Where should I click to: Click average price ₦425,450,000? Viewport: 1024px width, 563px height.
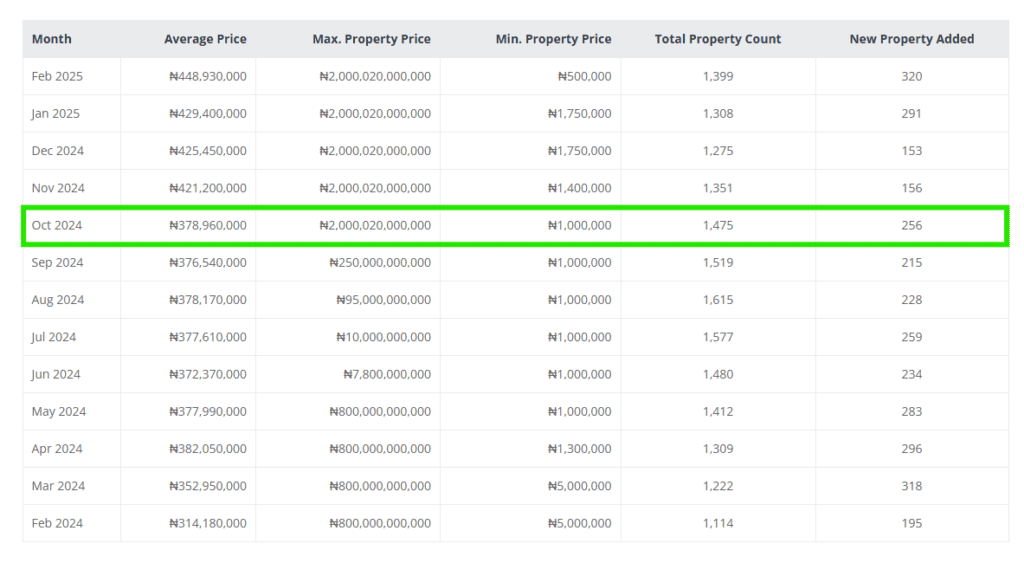(208, 151)
